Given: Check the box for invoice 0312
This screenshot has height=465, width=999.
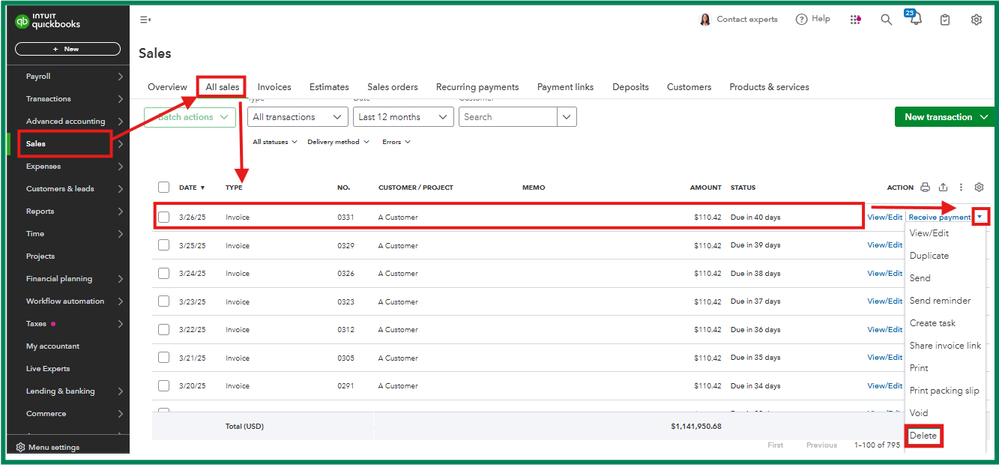Looking at the screenshot, I should (x=164, y=329).
